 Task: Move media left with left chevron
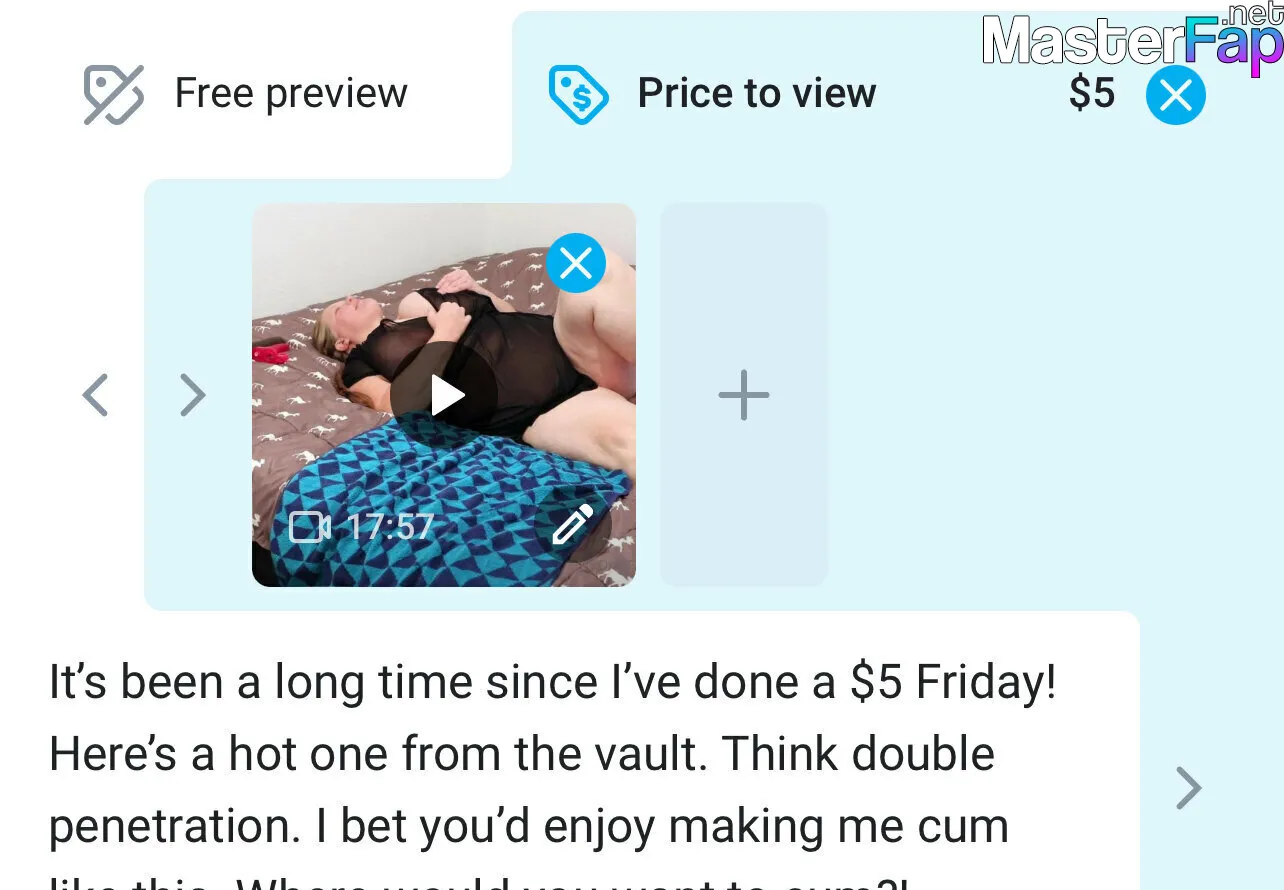click(95, 395)
